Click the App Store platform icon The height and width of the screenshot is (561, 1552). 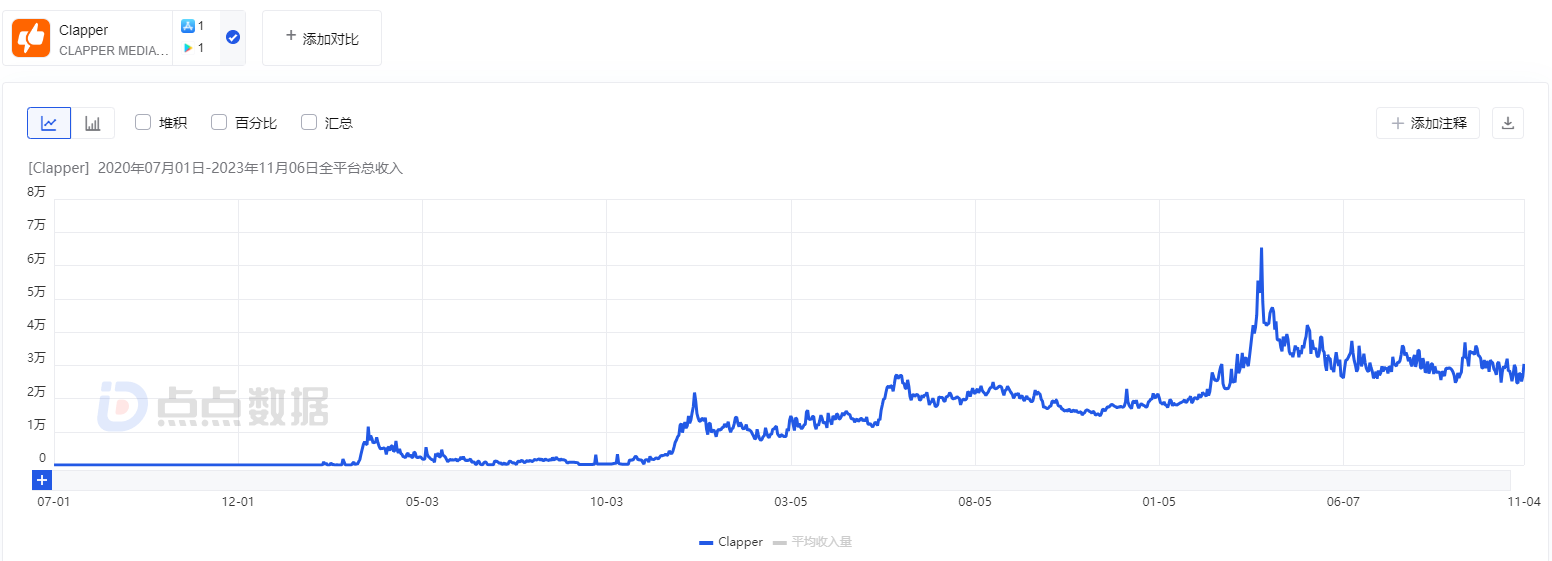click(x=187, y=26)
